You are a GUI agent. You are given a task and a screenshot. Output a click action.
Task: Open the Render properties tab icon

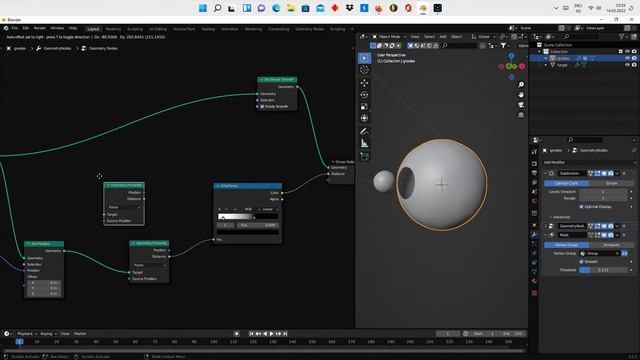[x=534, y=164]
